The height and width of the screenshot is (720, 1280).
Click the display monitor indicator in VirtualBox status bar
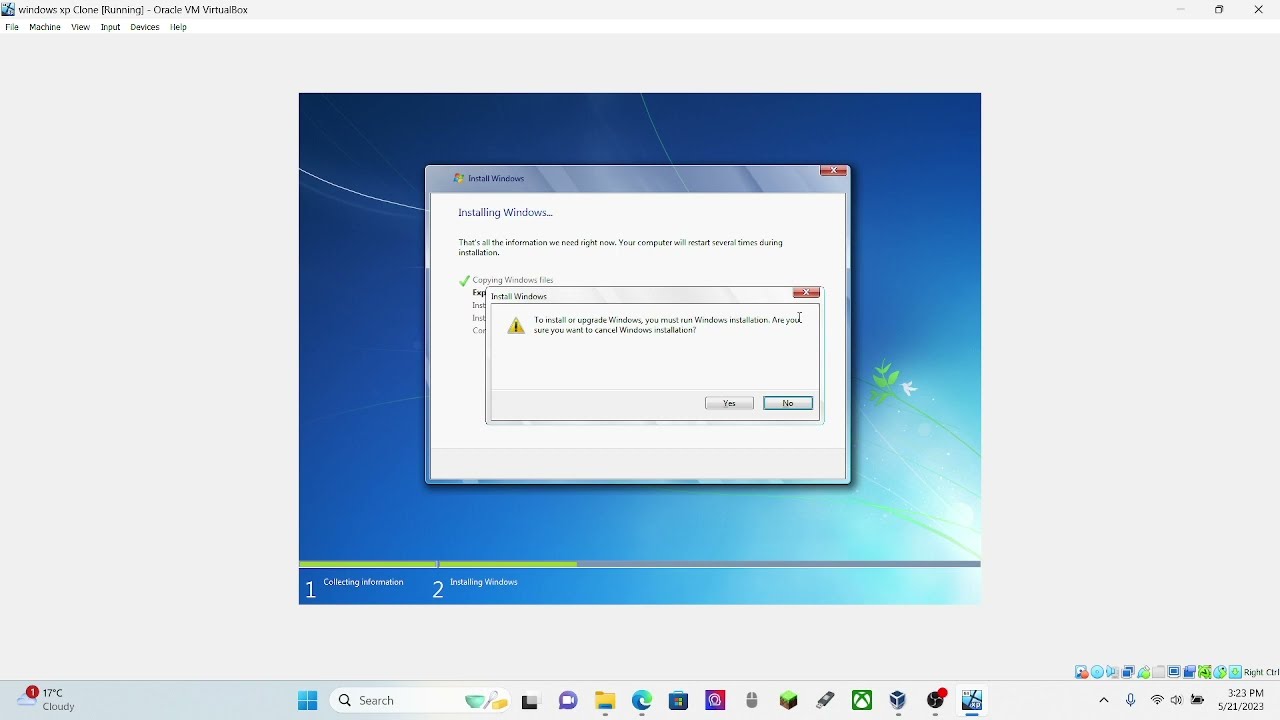(1174, 672)
